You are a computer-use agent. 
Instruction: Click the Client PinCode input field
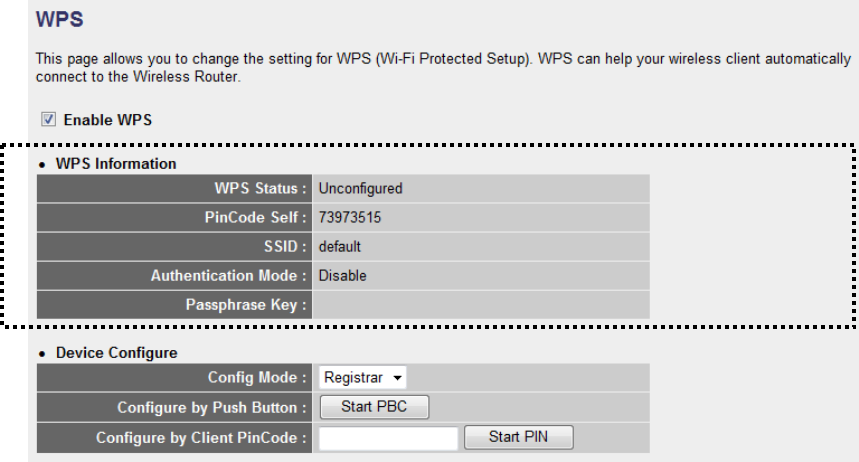[388, 437]
